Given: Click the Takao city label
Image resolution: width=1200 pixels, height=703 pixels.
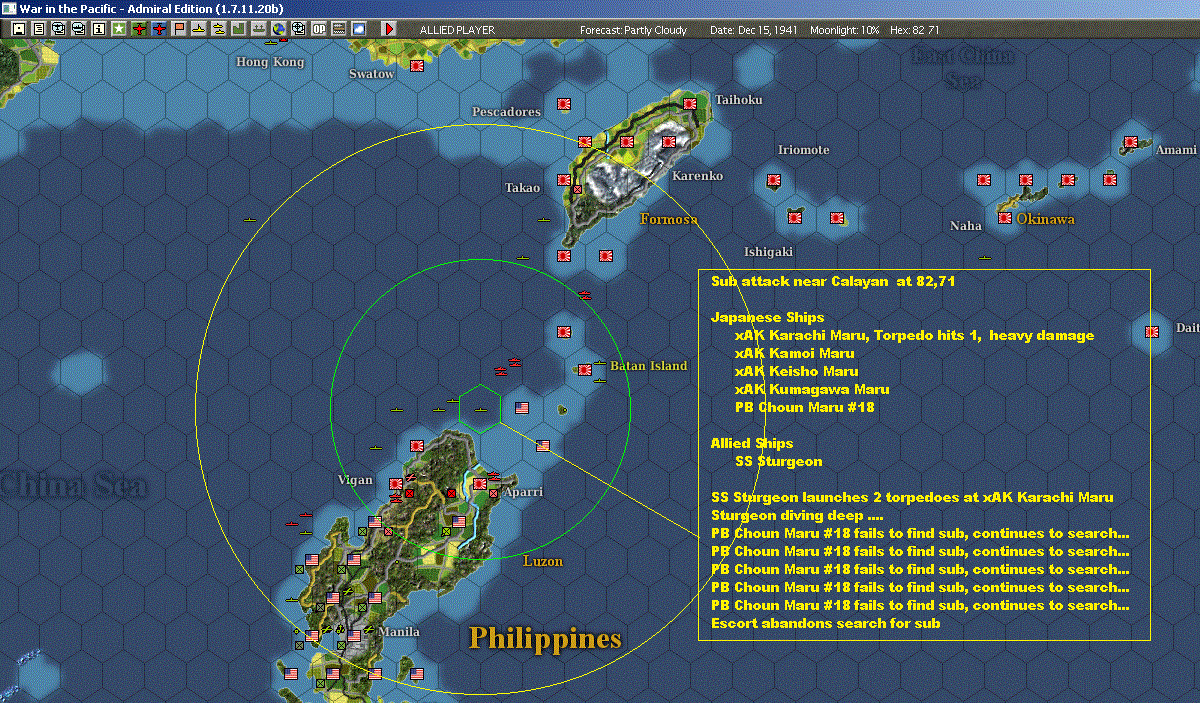Looking at the screenshot, I should [x=522, y=188].
